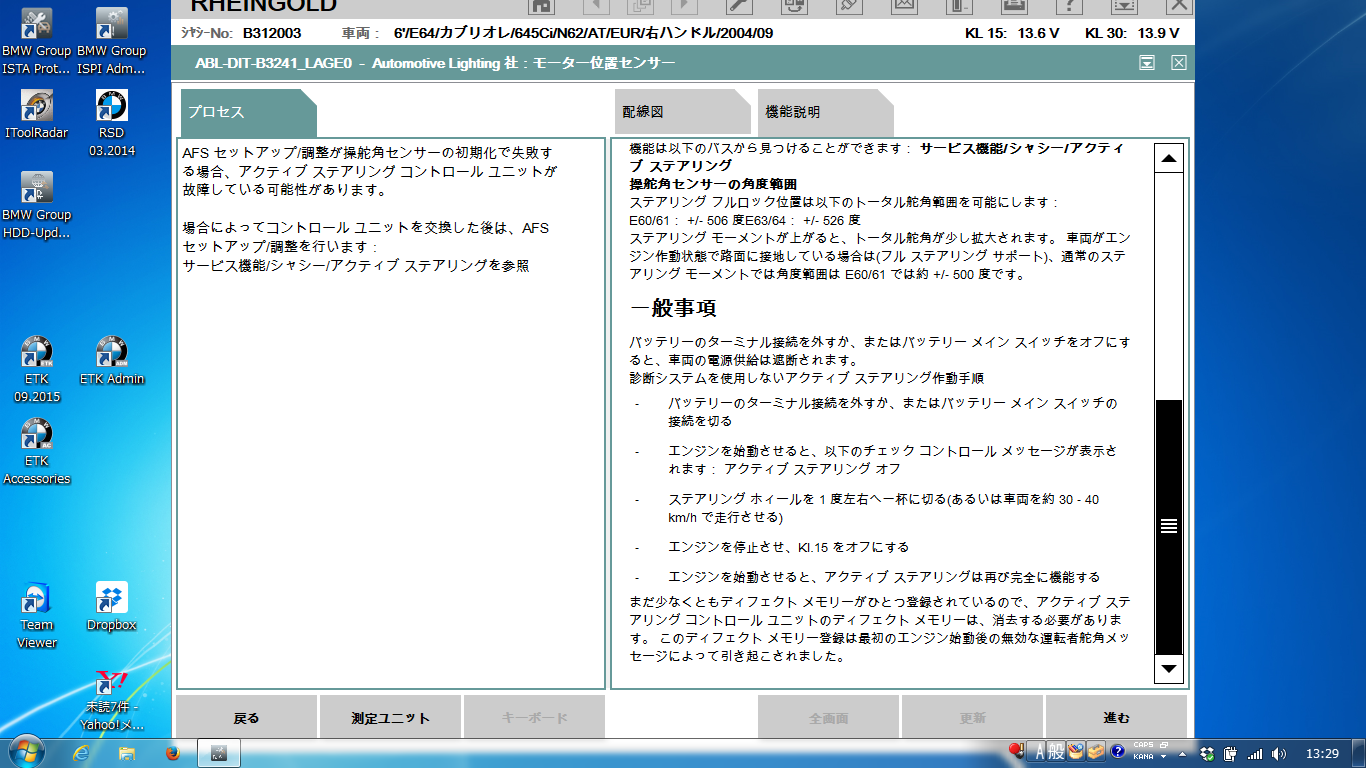Select the ETK Accessories desktop icon
This screenshot has width=1366, height=768.
point(37,451)
